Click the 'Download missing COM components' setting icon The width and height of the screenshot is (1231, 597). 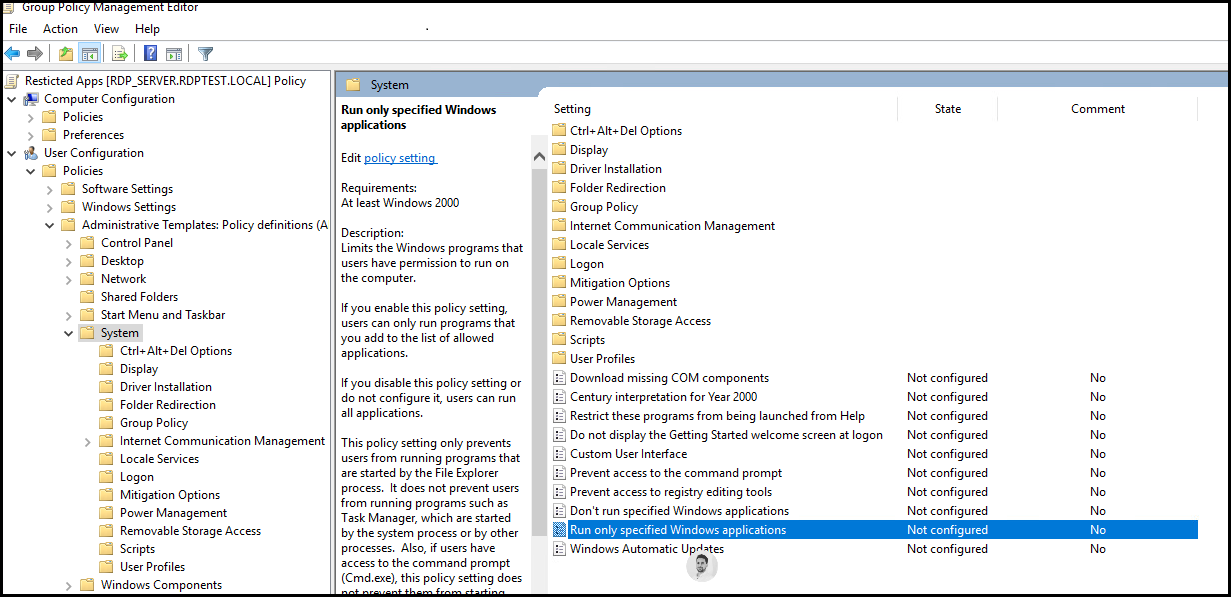point(559,378)
